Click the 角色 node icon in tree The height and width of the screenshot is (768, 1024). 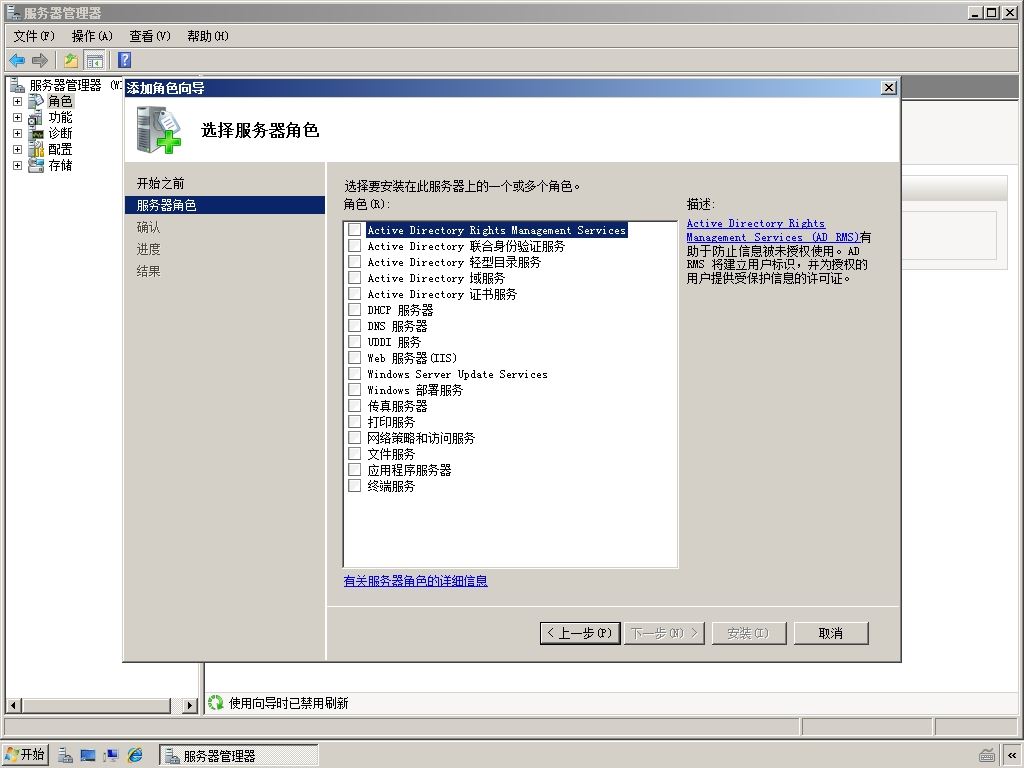coord(36,101)
